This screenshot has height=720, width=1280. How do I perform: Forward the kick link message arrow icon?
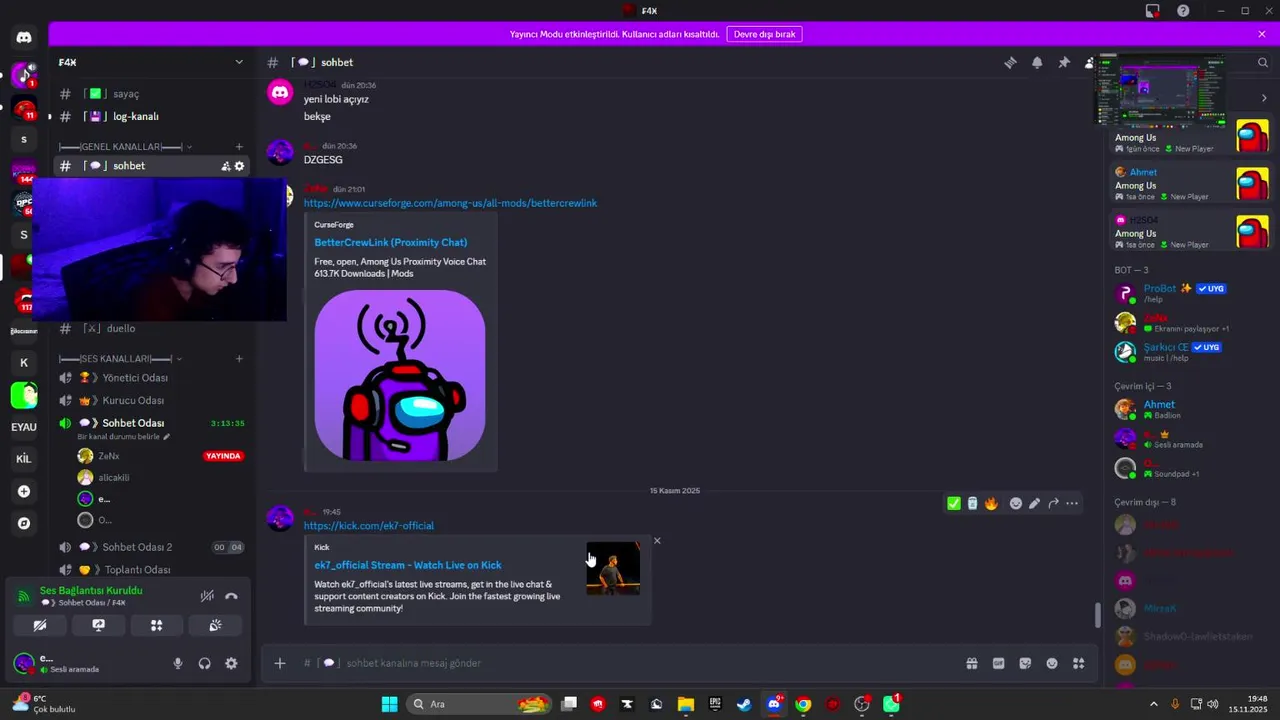1053,503
